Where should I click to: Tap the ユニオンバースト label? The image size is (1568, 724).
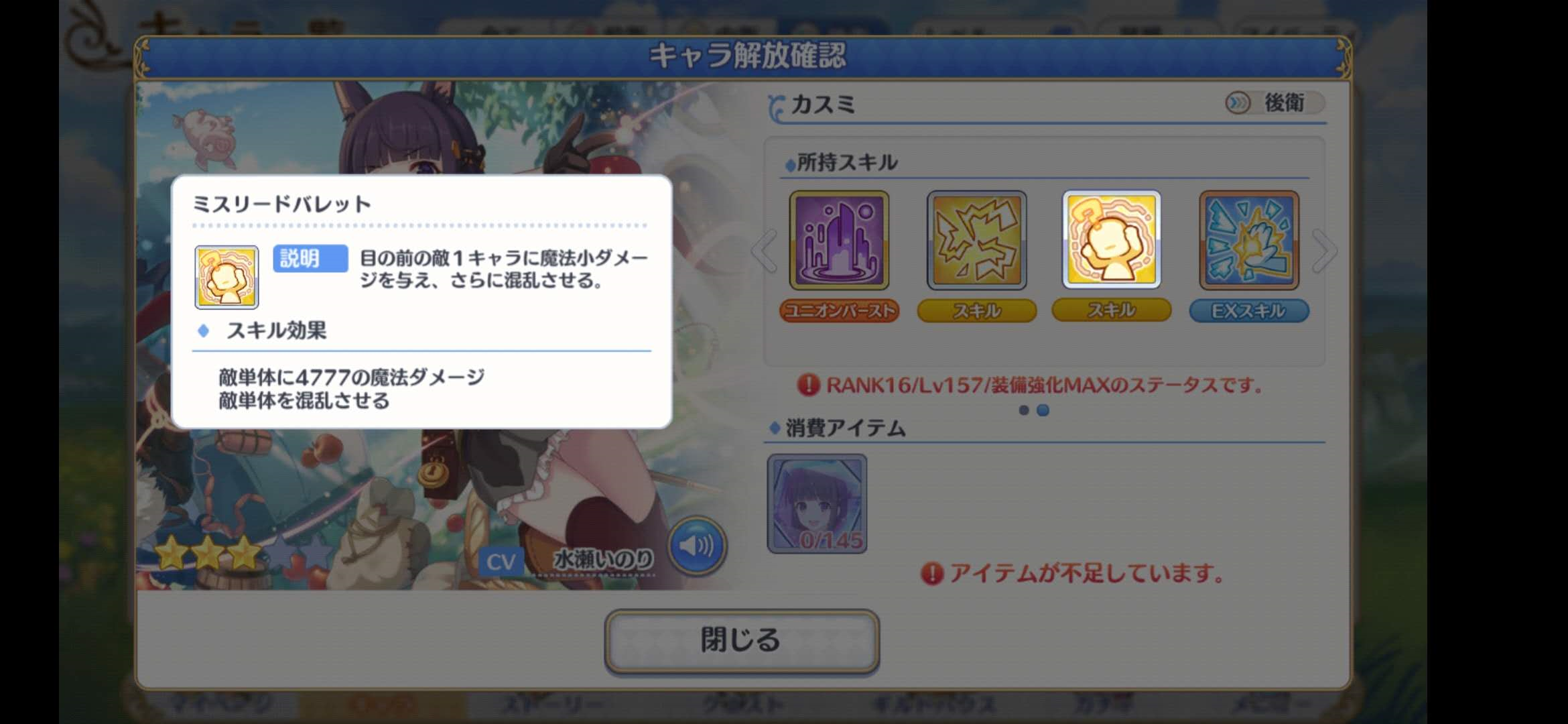839,310
